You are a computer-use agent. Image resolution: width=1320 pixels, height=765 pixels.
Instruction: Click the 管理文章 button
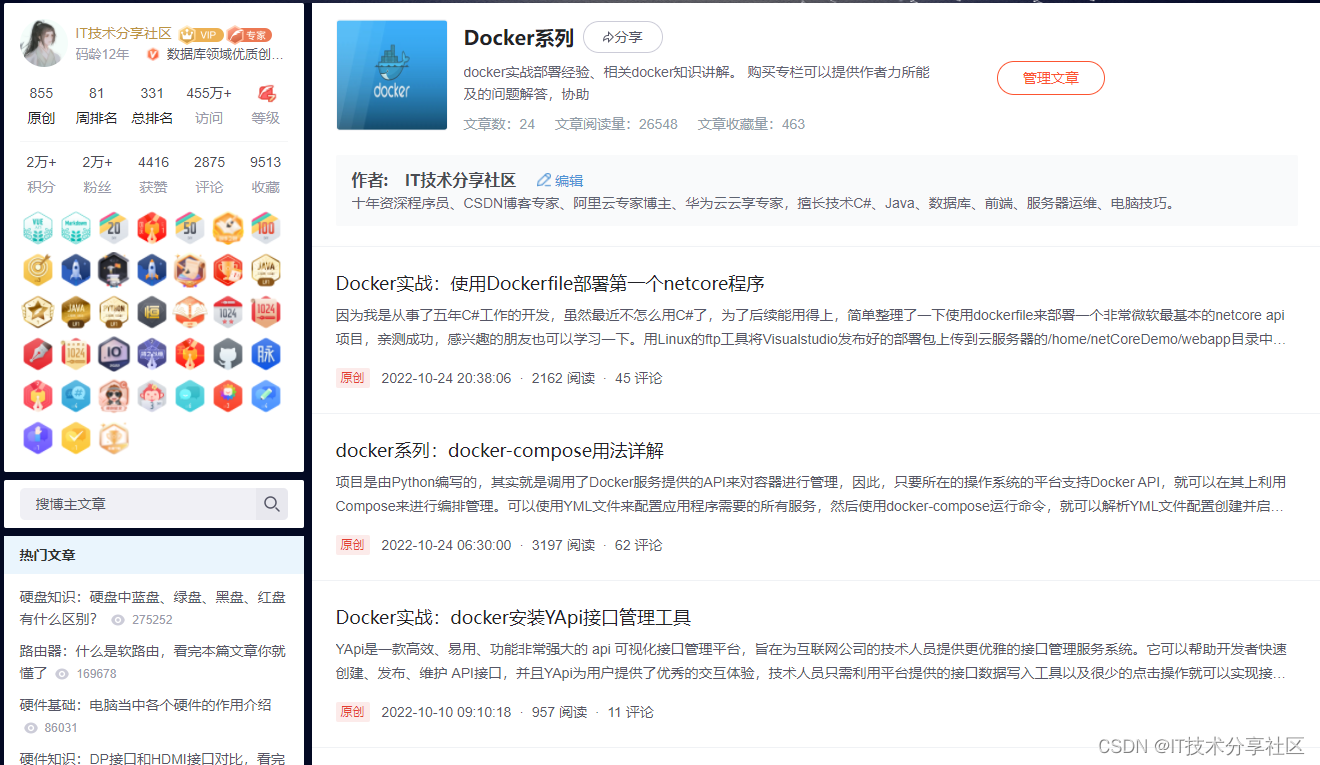coord(1051,78)
